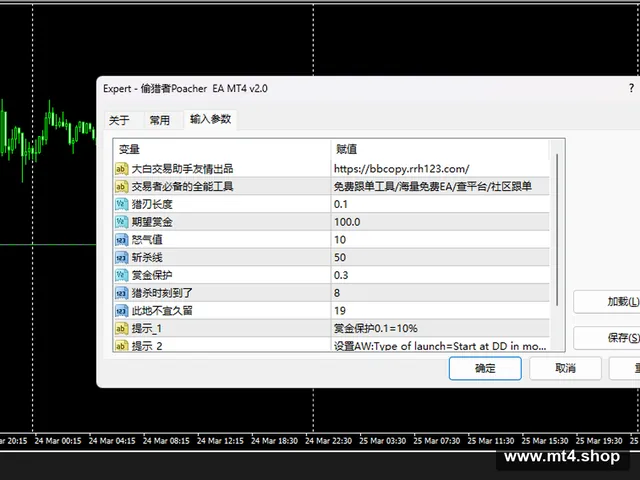Click the 25 Mar 03:30 chart time label

[382, 441]
